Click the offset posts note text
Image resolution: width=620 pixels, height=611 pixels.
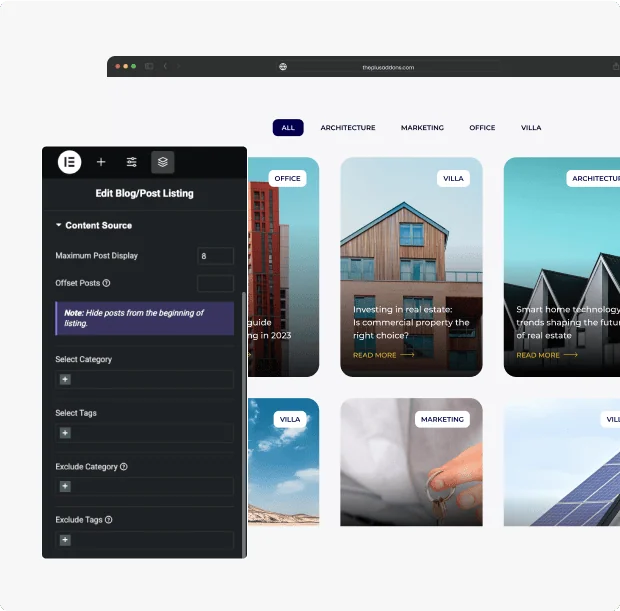(134, 318)
